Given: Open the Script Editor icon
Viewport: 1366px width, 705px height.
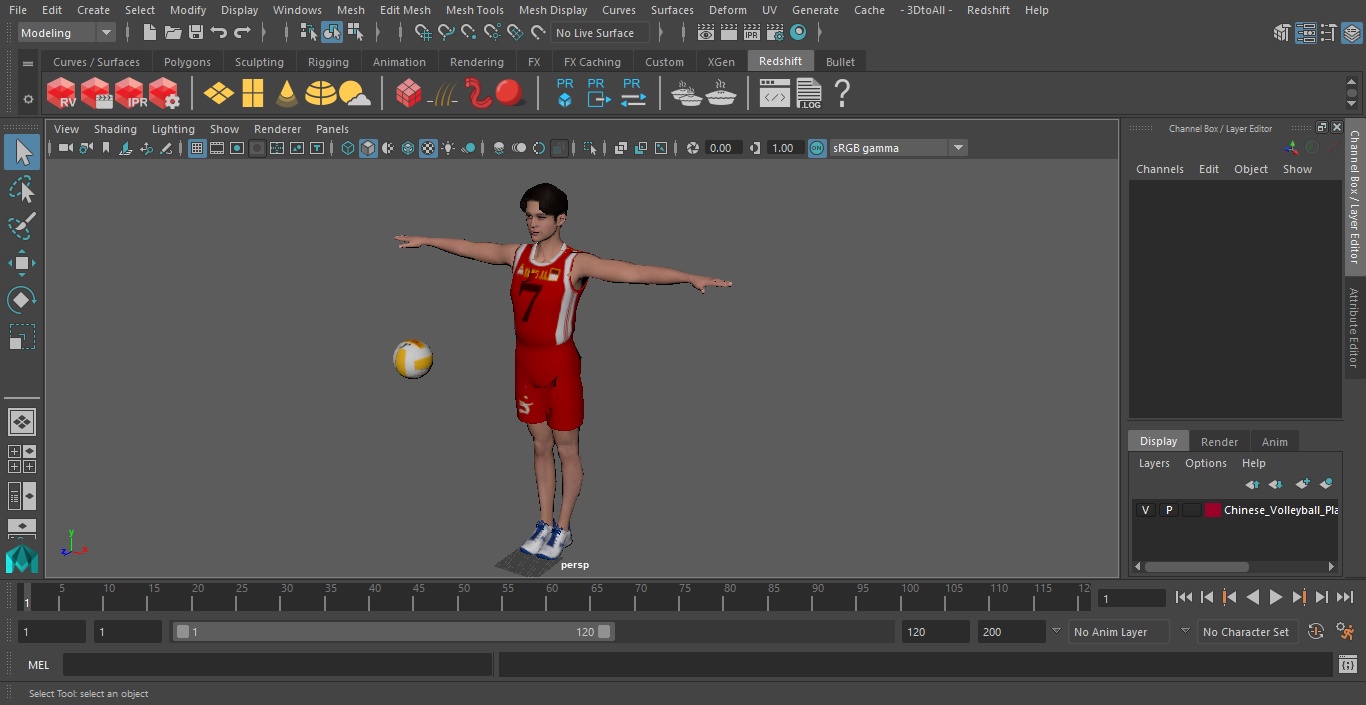Looking at the screenshot, I should pos(1348,664).
